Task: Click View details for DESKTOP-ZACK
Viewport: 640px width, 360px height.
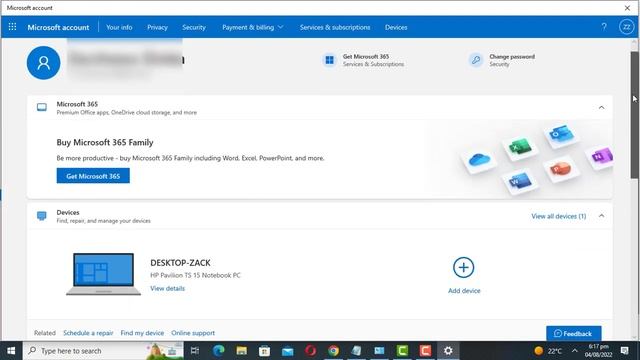Action: tap(167, 288)
